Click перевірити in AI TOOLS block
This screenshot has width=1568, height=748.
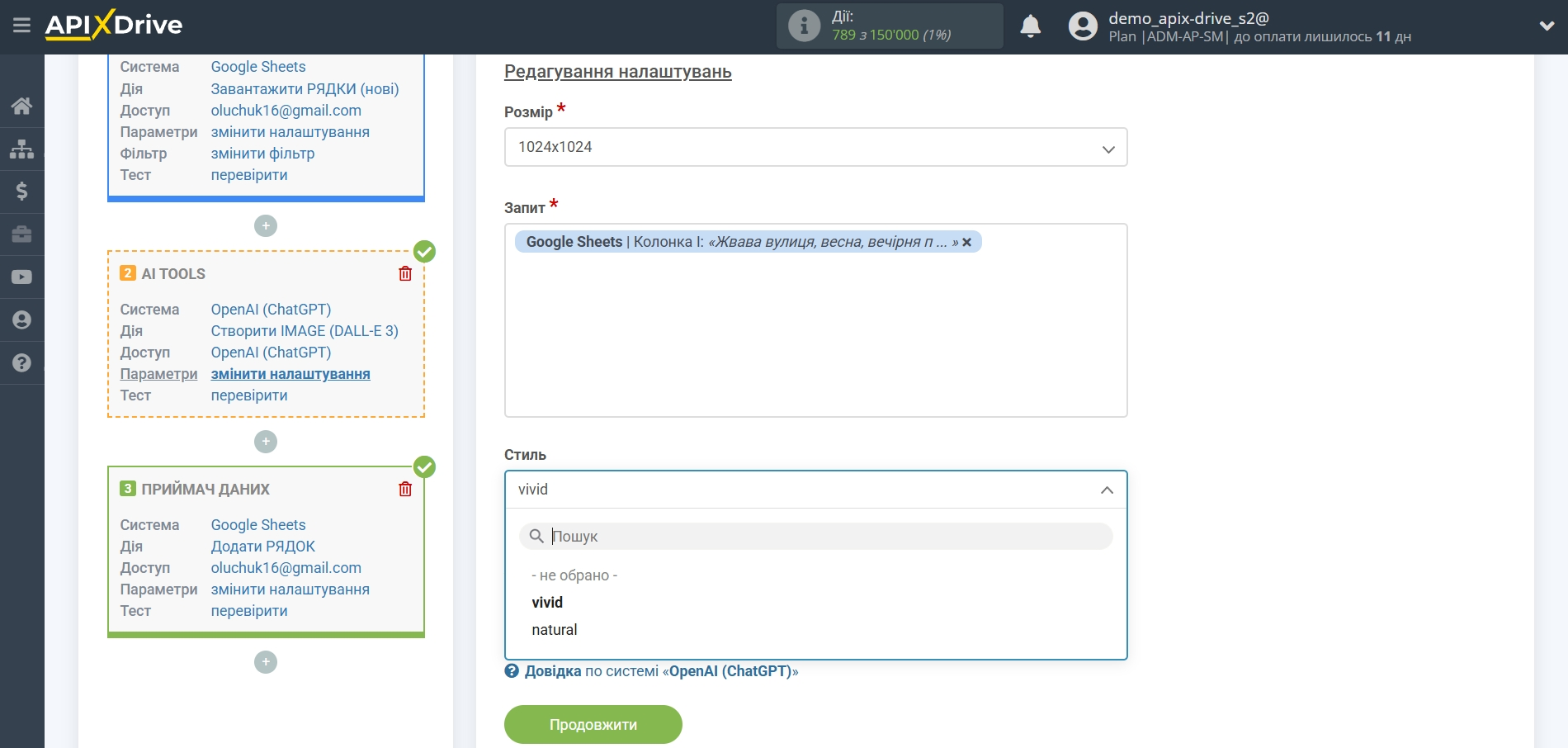click(249, 395)
